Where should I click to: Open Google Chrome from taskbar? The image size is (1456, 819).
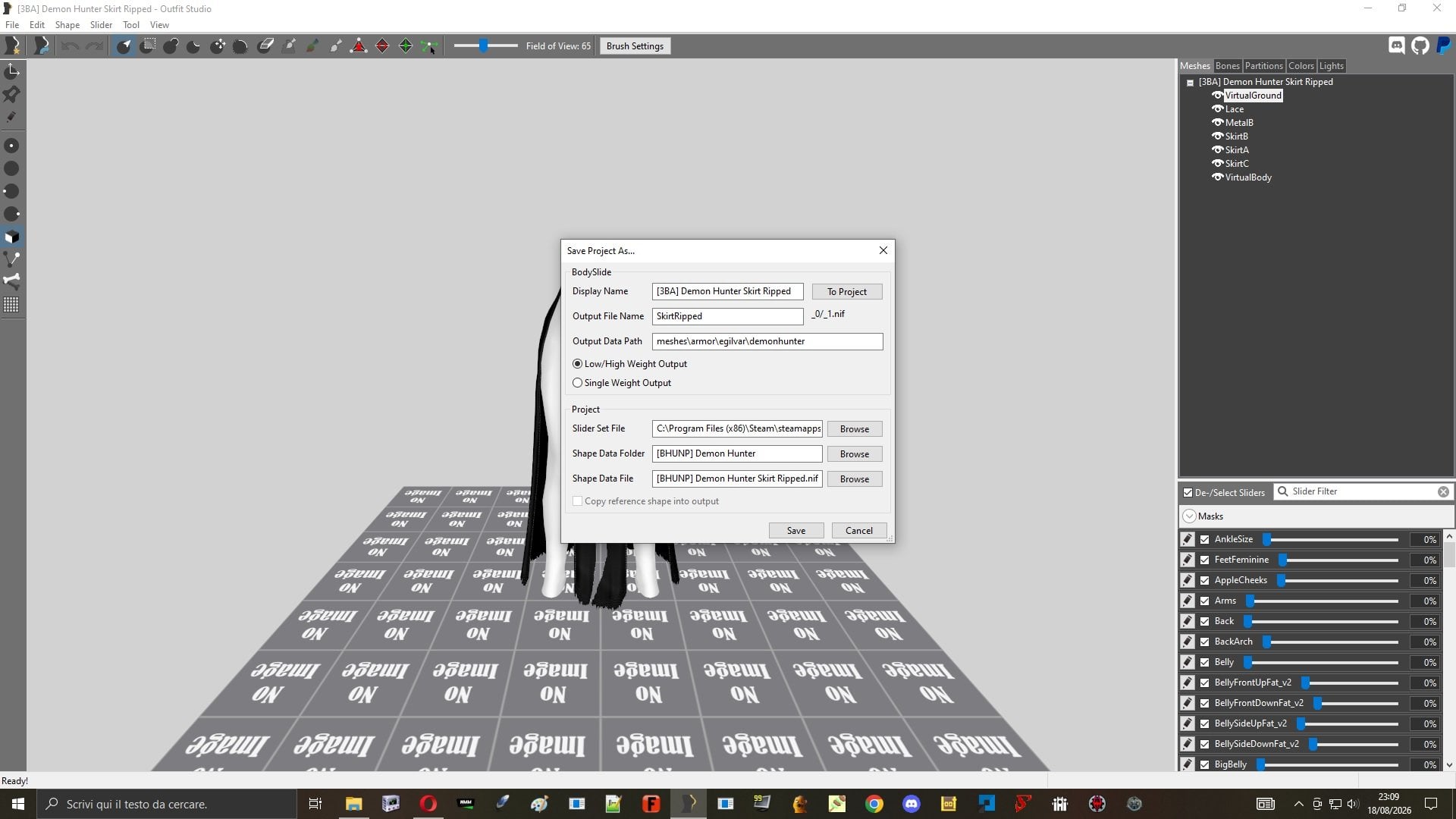coord(874,804)
